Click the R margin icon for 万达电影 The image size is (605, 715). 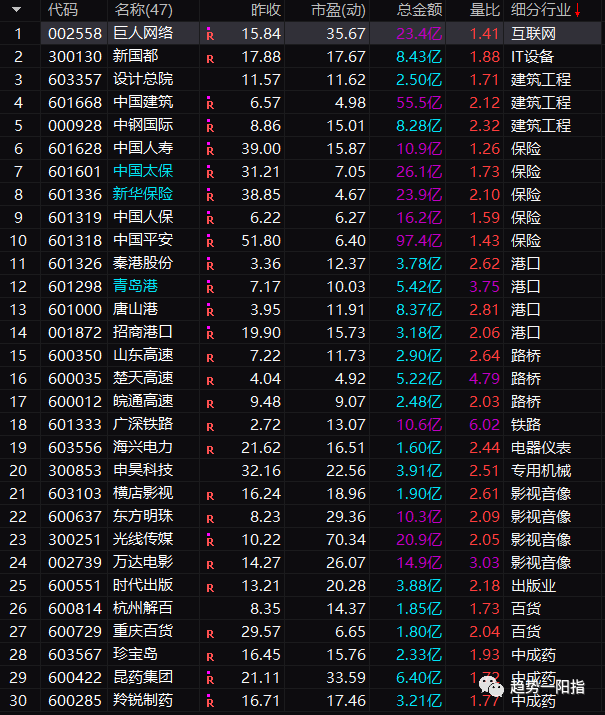[x=210, y=565]
